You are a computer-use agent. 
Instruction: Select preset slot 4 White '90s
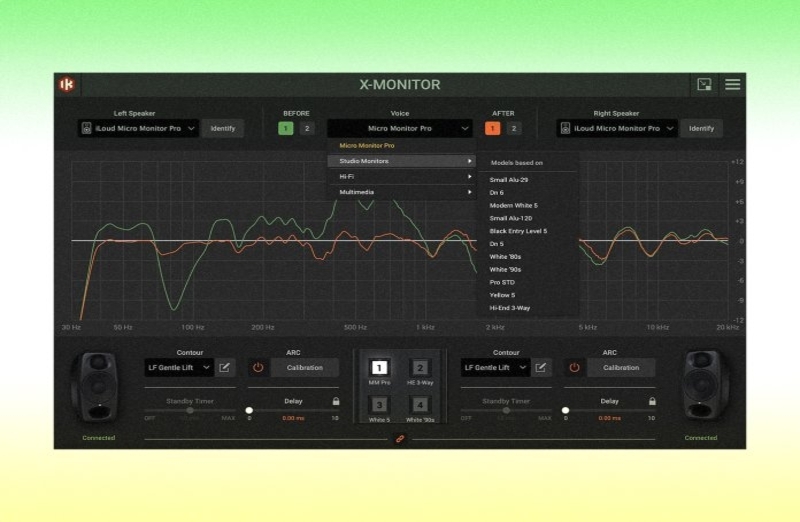420,405
